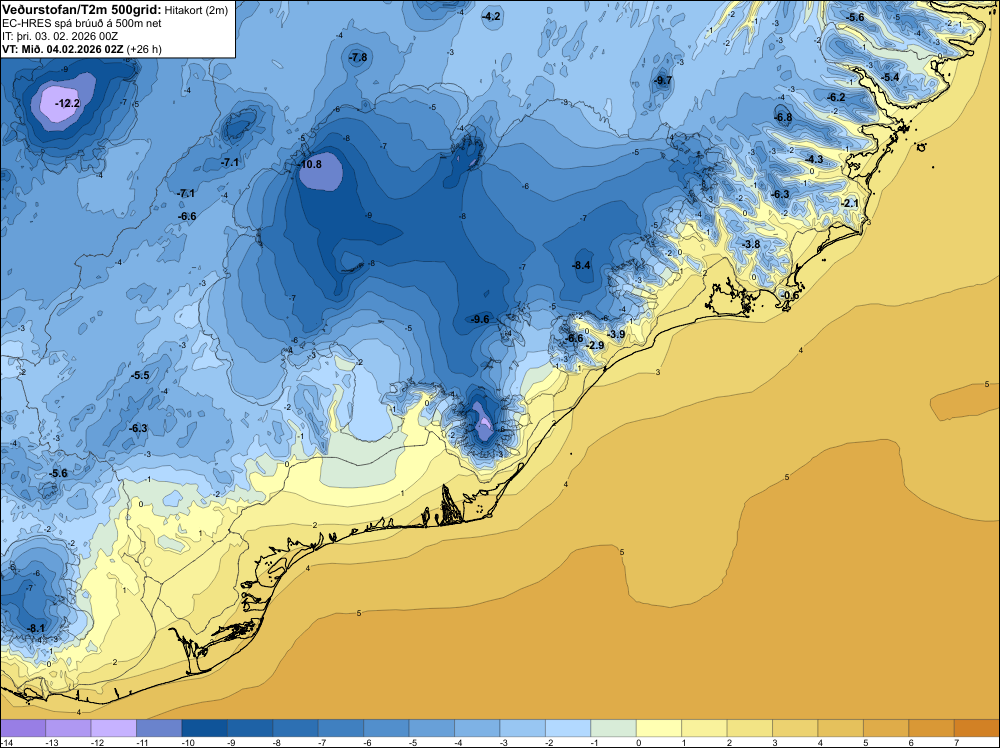Select legend swatch between 5 and 6
Screen dimensions: 1000x748
pos(886,728)
